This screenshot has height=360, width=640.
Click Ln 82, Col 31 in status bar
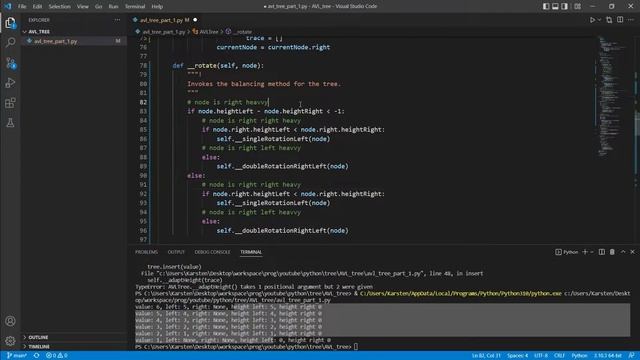pos(486,356)
